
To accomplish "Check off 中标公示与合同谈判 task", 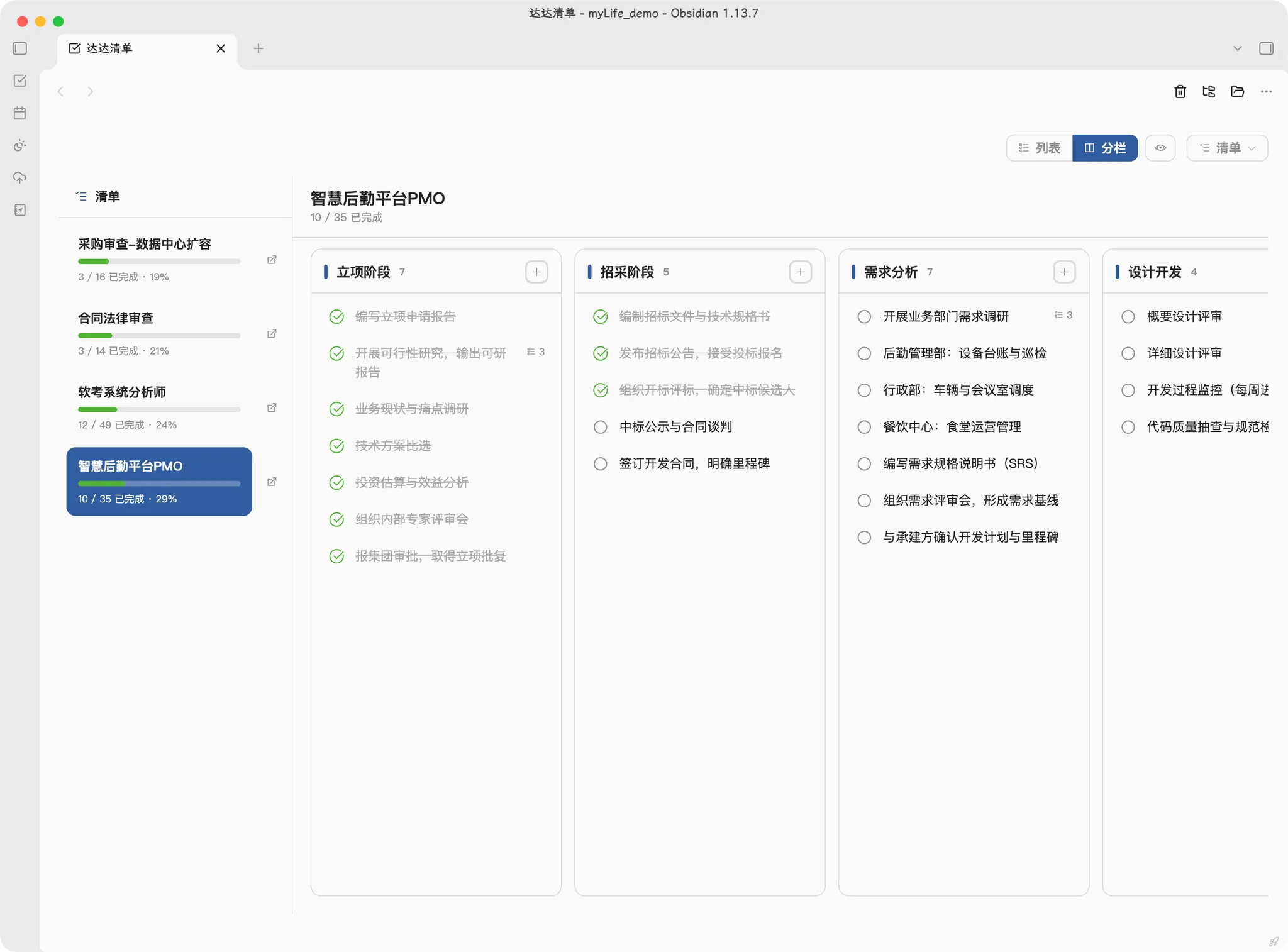I will pyautogui.click(x=601, y=428).
